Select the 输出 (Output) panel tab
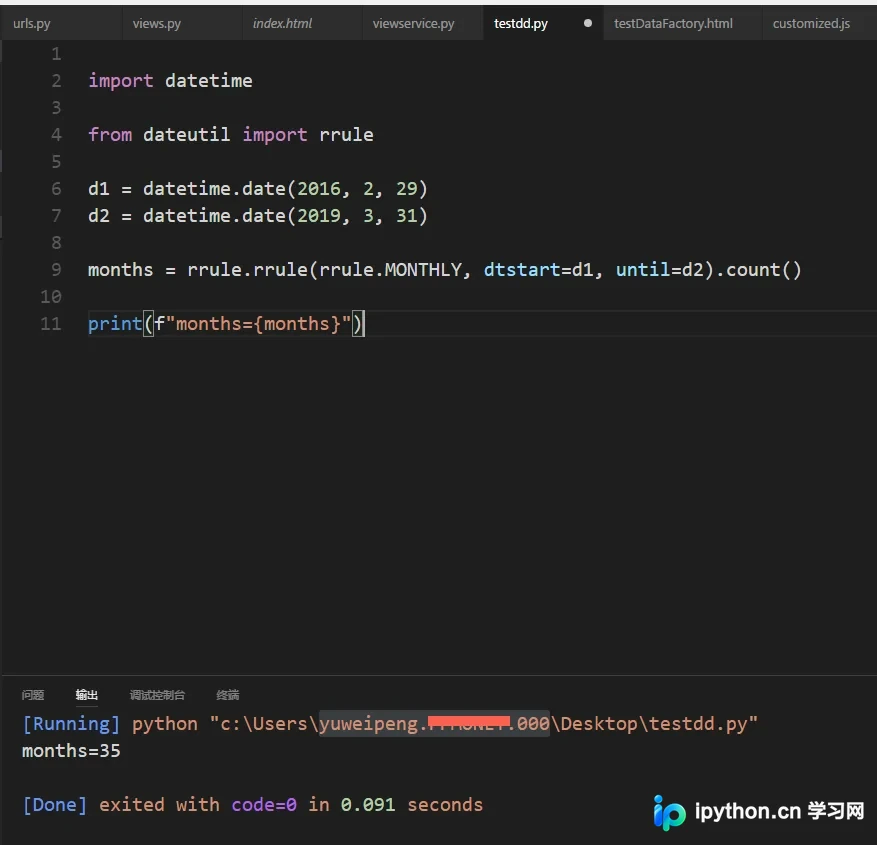877x845 pixels. coord(87,695)
